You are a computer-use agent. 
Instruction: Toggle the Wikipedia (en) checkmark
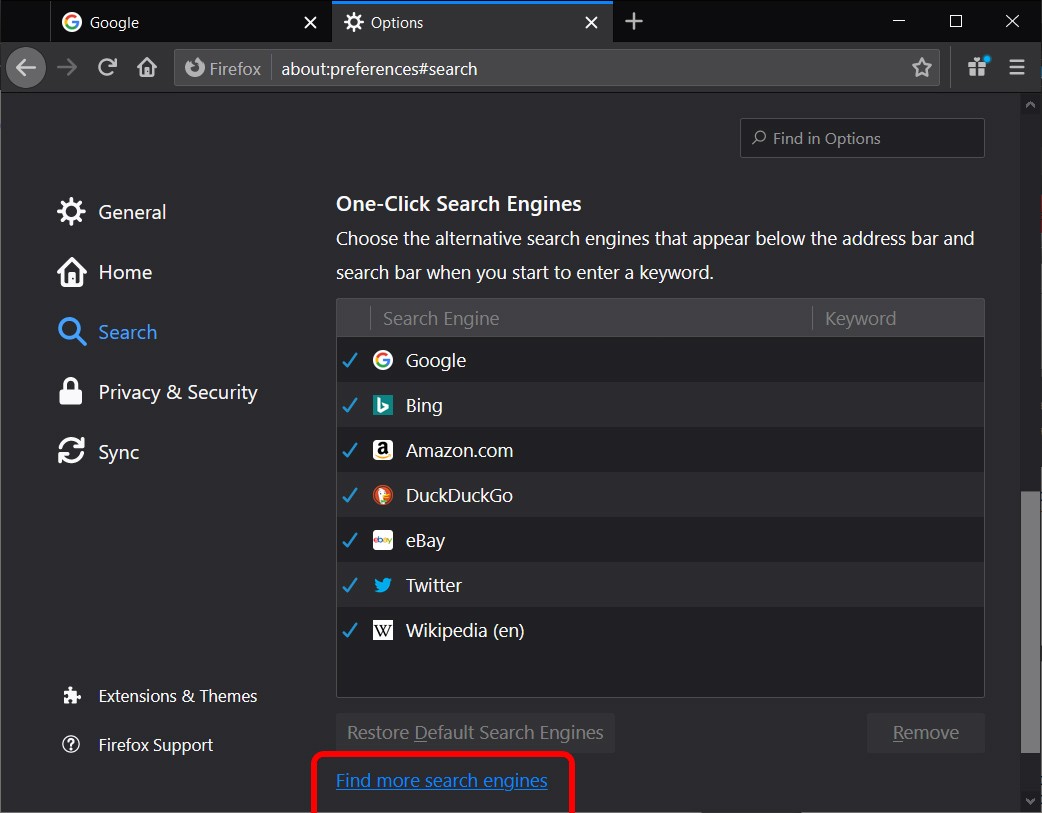coord(350,631)
